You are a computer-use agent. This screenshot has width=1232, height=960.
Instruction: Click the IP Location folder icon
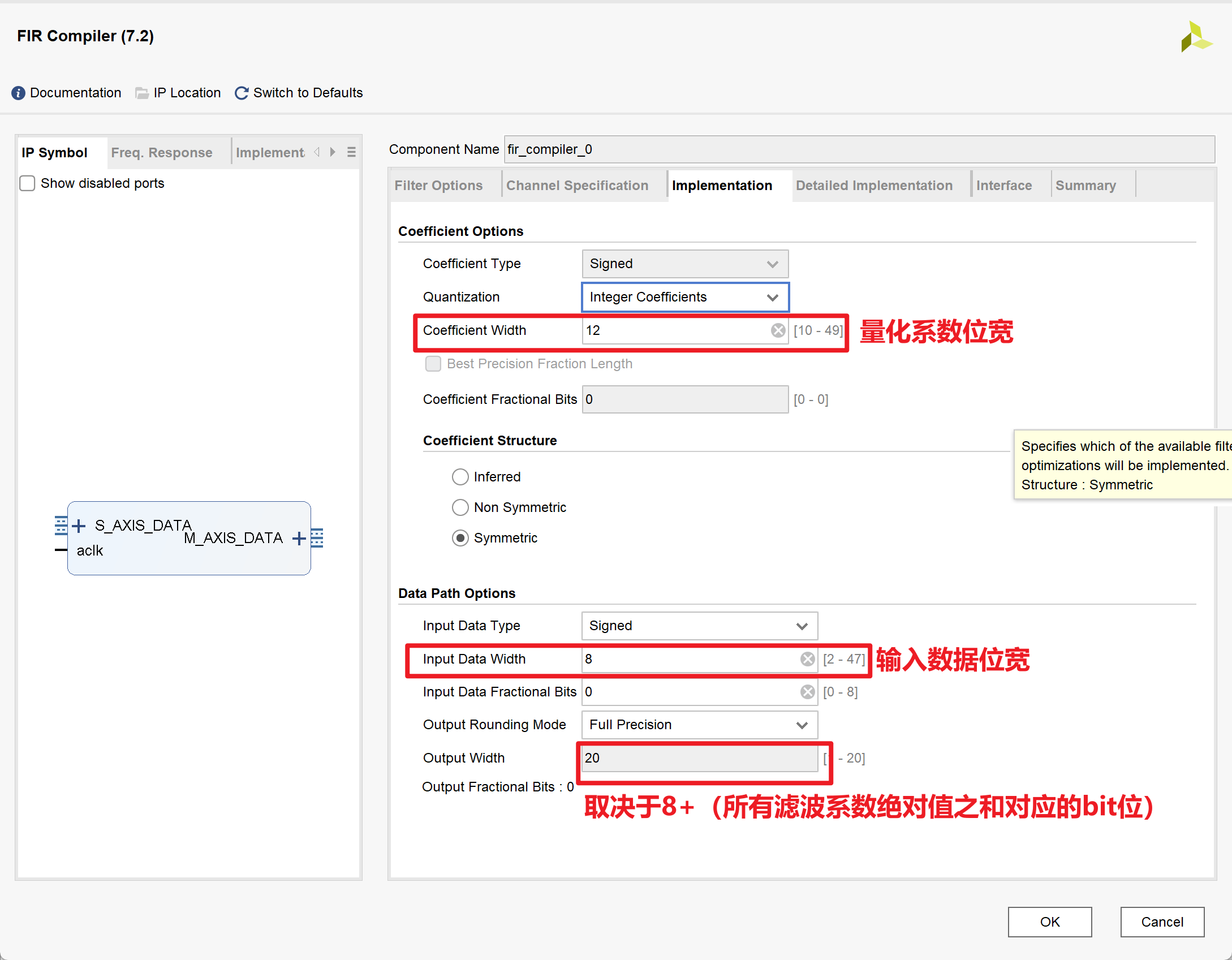point(142,93)
